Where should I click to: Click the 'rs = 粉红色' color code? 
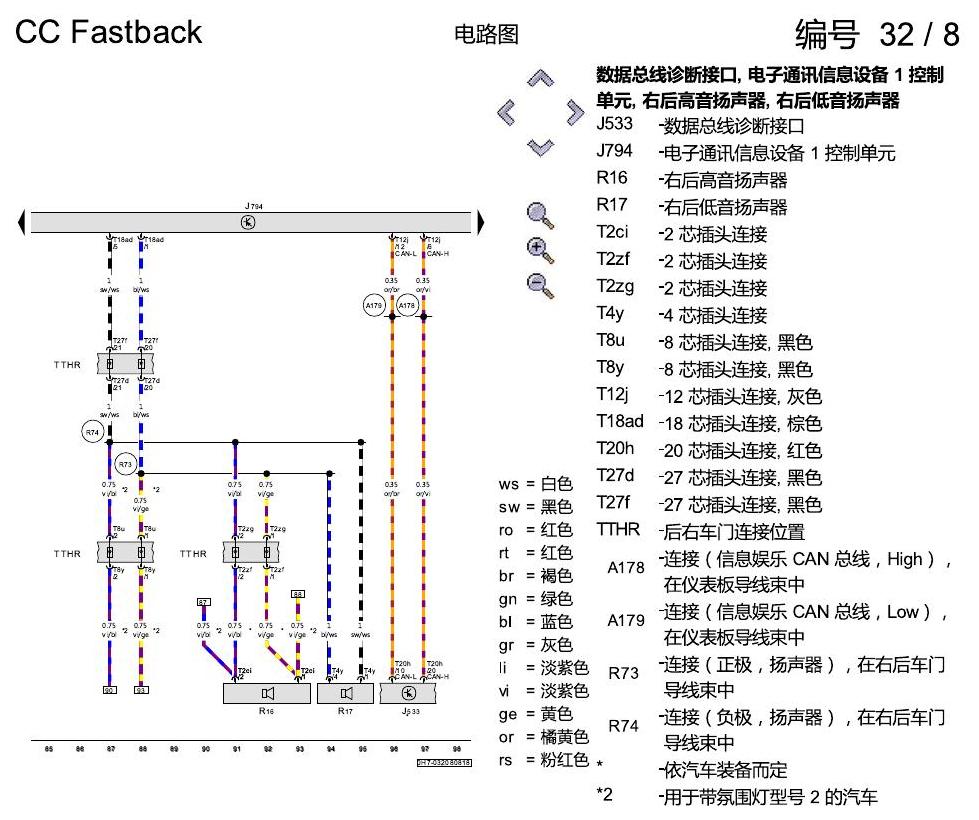544,760
